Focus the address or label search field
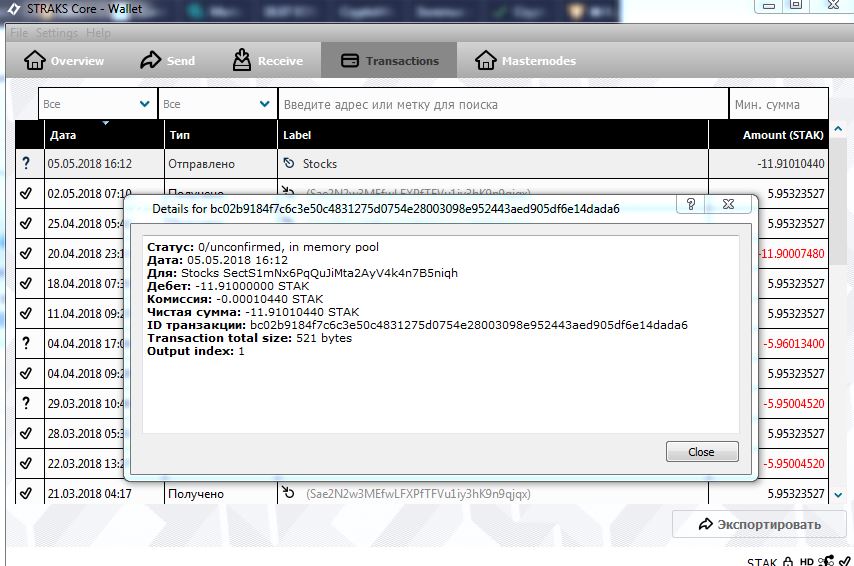This screenshot has width=854, height=566. pos(503,104)
